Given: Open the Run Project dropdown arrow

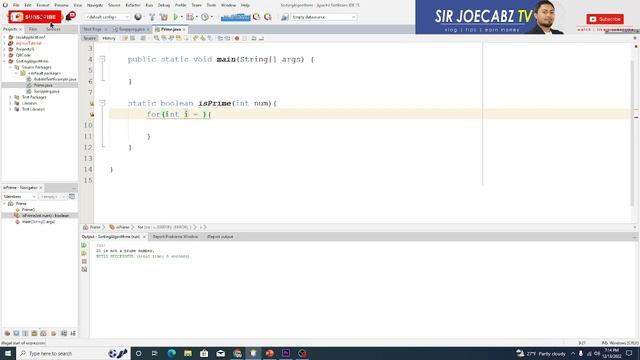Looking at the screenshot, I should pos(182,17).
